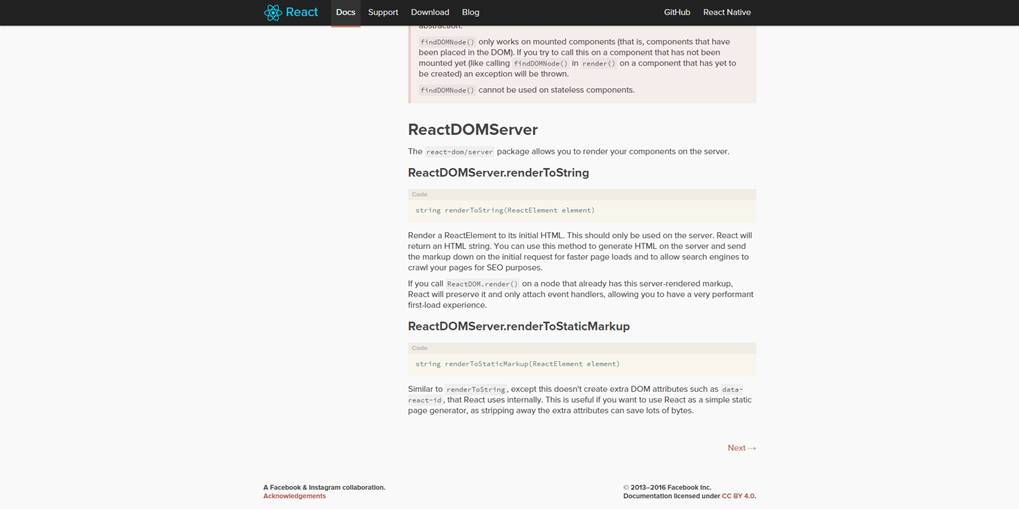The width and height of the screenshot is (1019, 509).
Task: Click the ReactDOM.render() inline code
Action: point(482,284)
